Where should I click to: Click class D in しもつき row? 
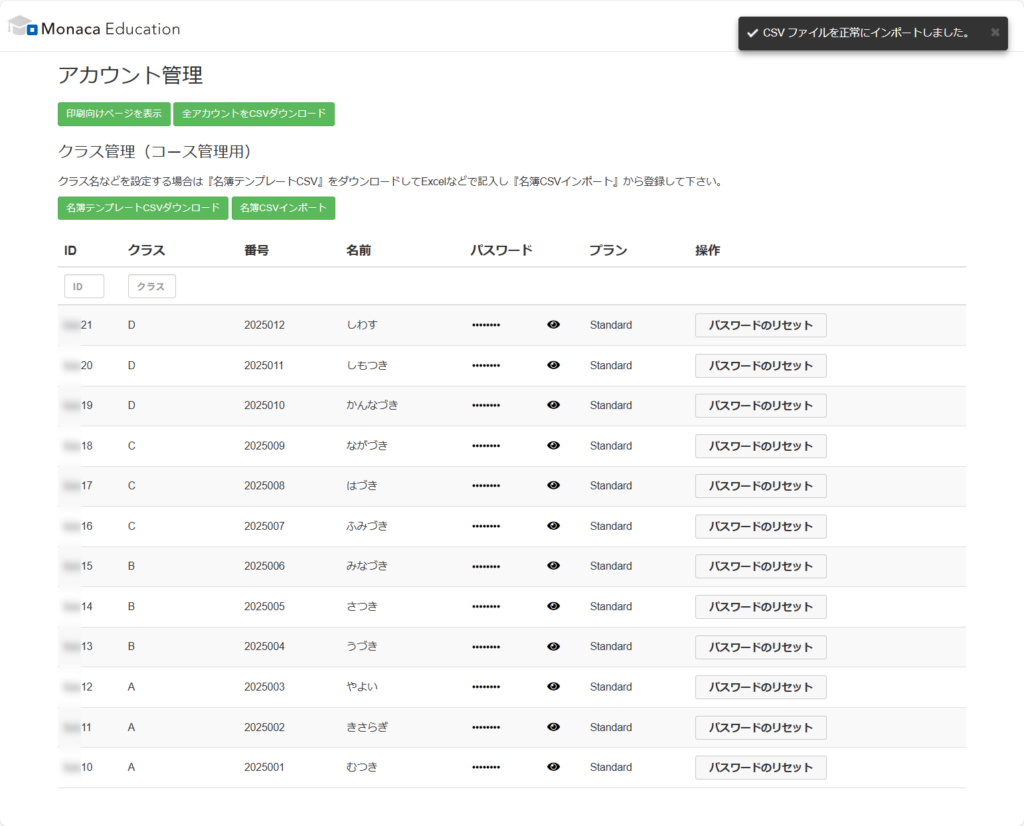point(131,365)
